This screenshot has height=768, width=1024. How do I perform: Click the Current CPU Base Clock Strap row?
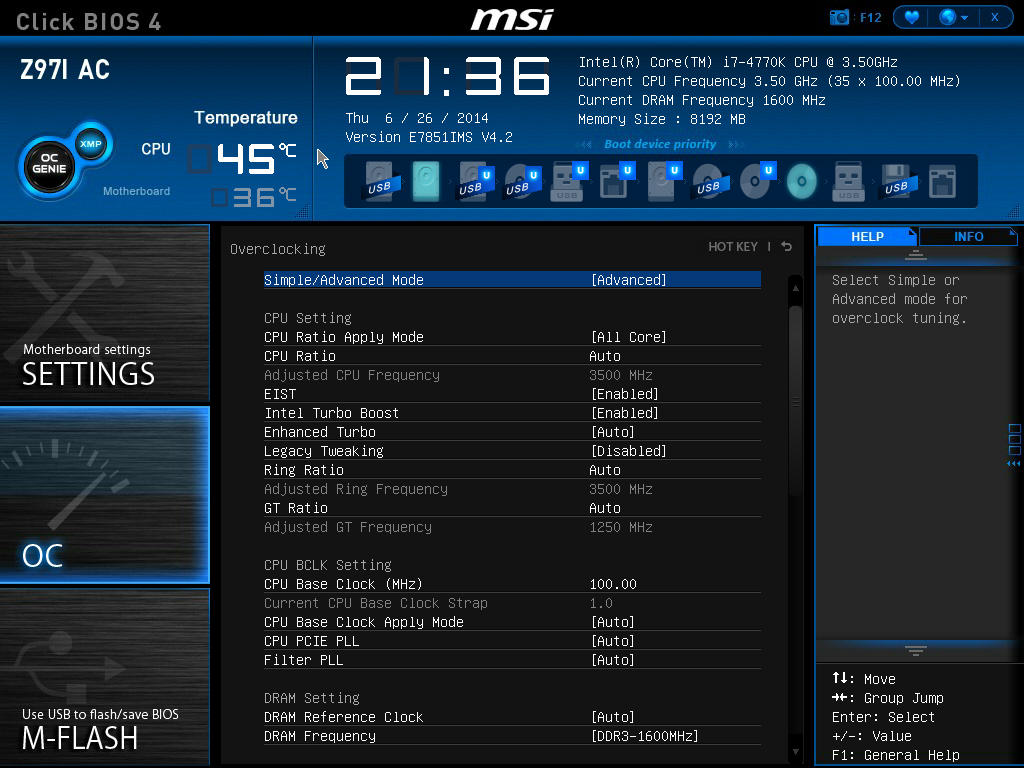tap(512, 603)
